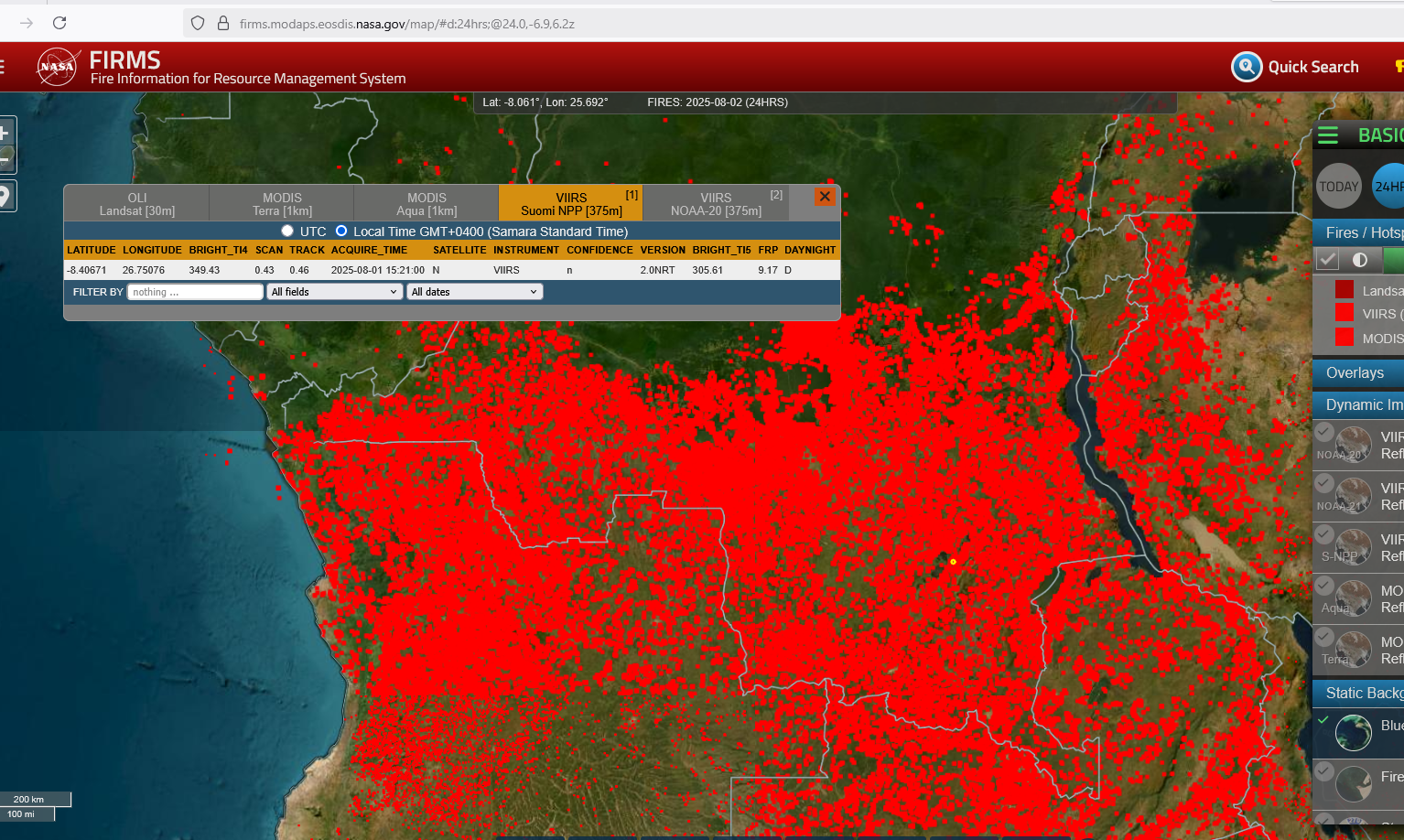Click the NOAA-20 reflectance thumbnail
This screenshot has width=1404, height=840.
coord(1354,445)
